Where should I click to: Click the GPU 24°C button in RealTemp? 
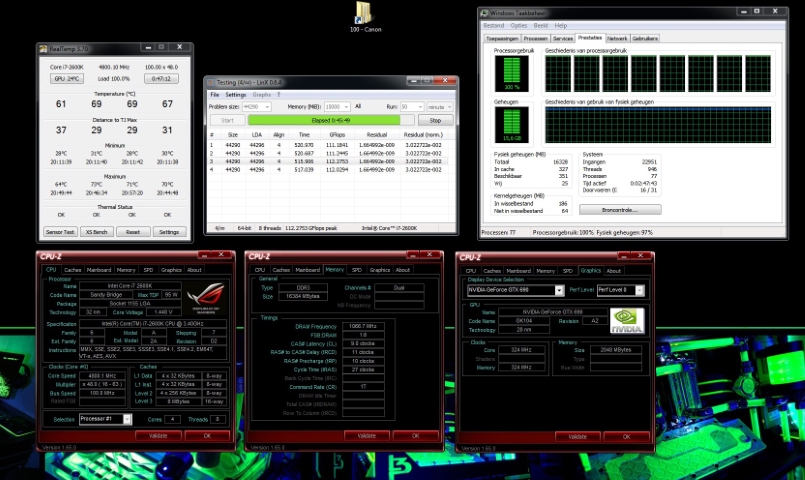tap(67, 79)
